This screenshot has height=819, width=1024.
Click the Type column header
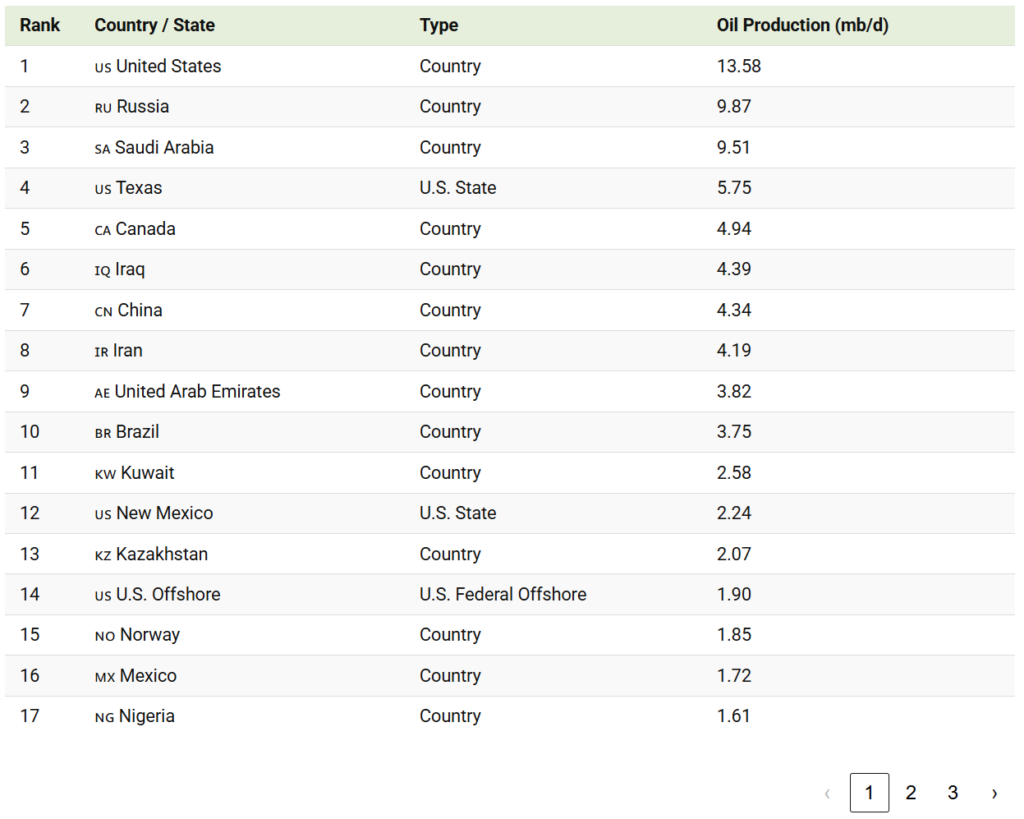pos(439,25)
